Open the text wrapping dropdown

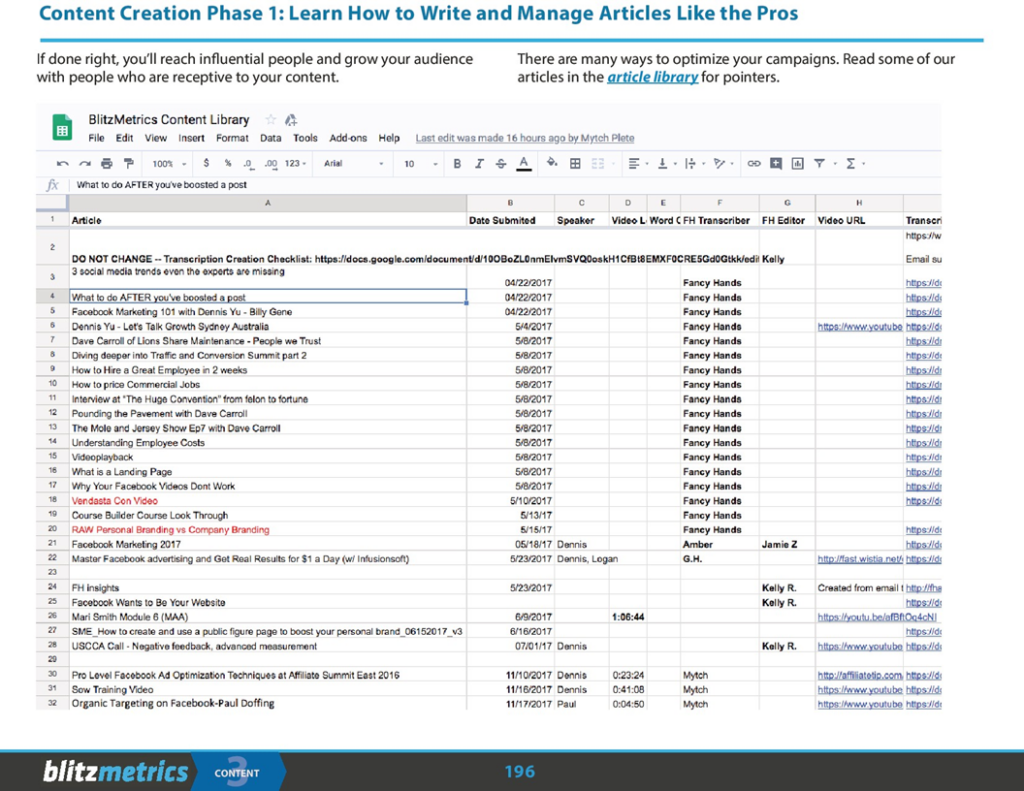(x=694, y=163)
